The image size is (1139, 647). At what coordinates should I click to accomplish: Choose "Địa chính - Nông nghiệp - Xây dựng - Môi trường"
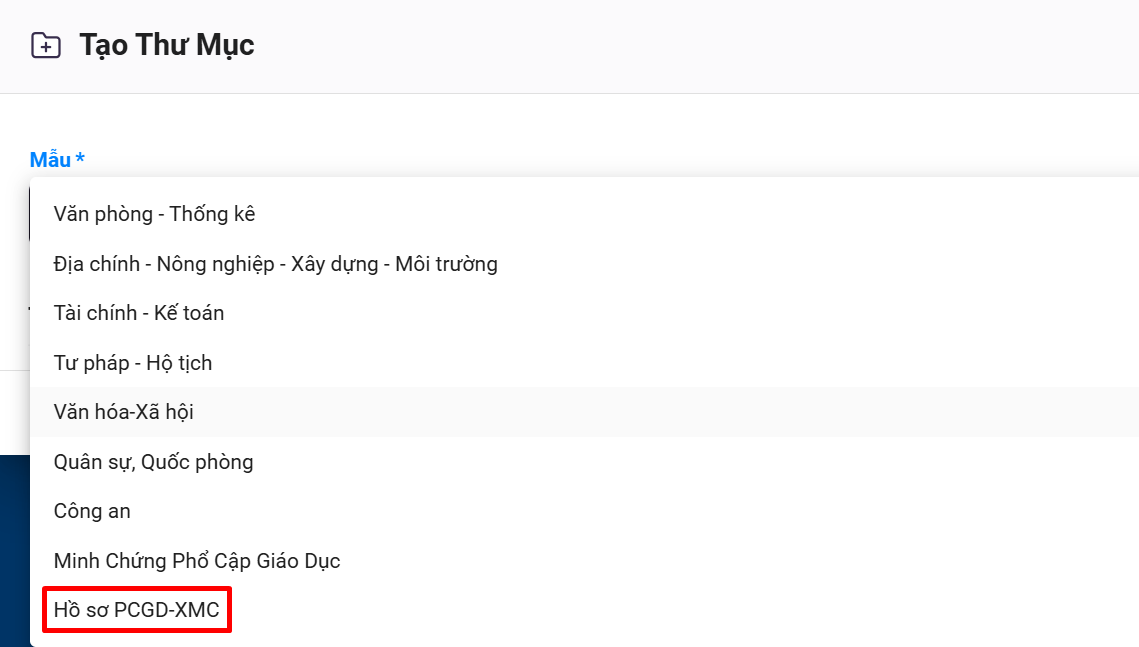pos(276,264)
